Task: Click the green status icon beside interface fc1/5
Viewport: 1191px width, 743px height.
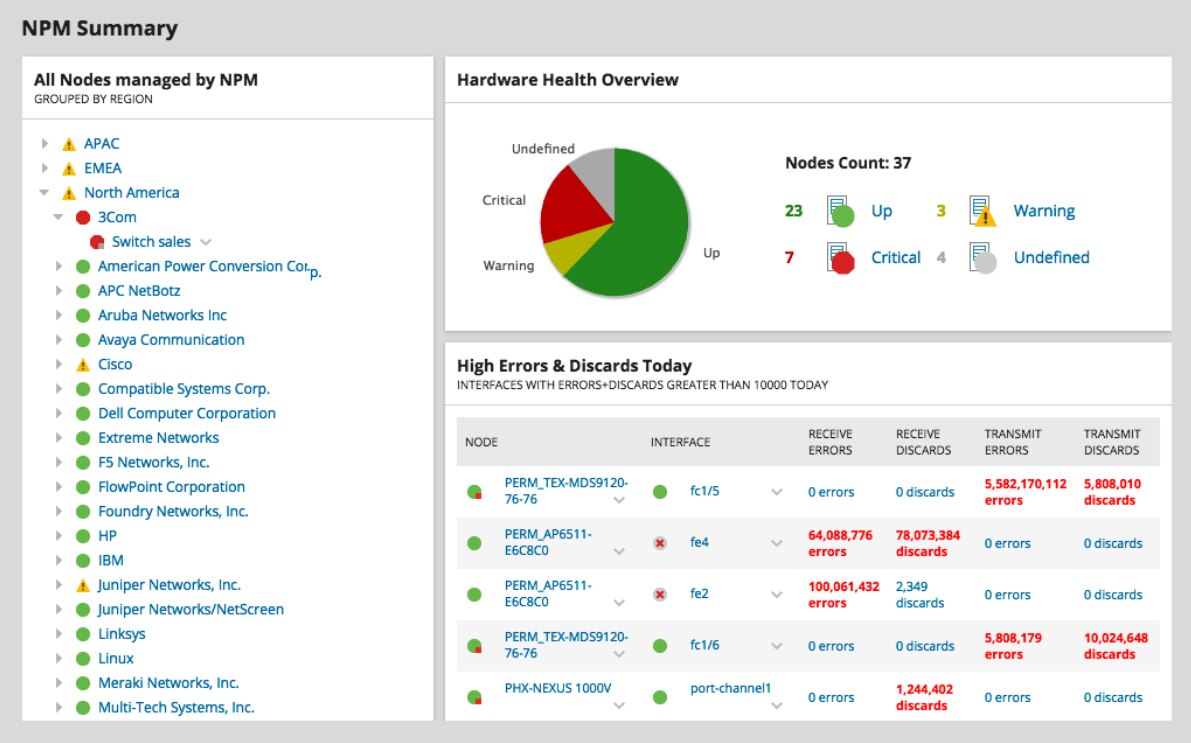Action: tap(660, 492)
